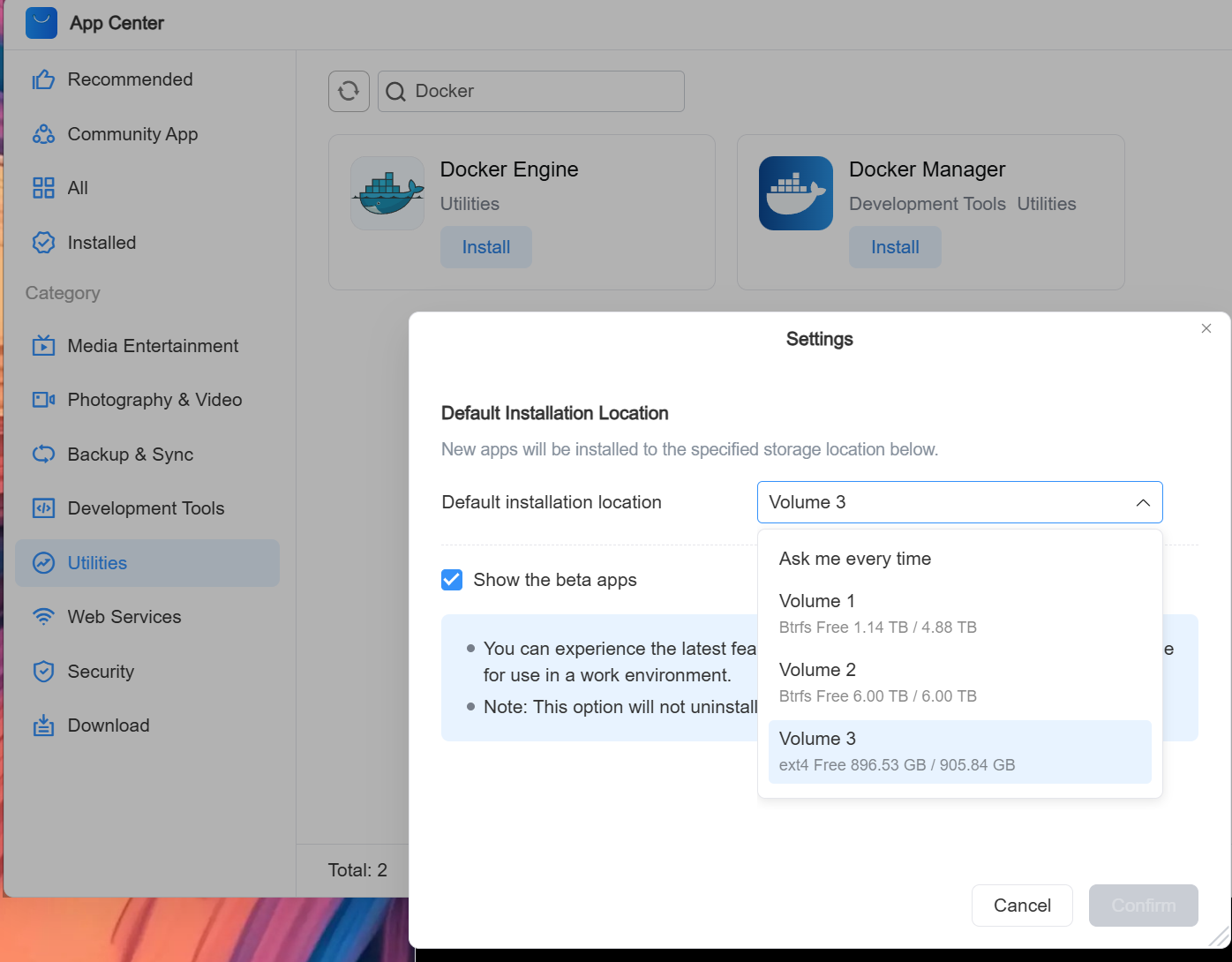The image size is (1232, 962).
Task: Click the Backup & Sync icon
Action: (43, 455)
